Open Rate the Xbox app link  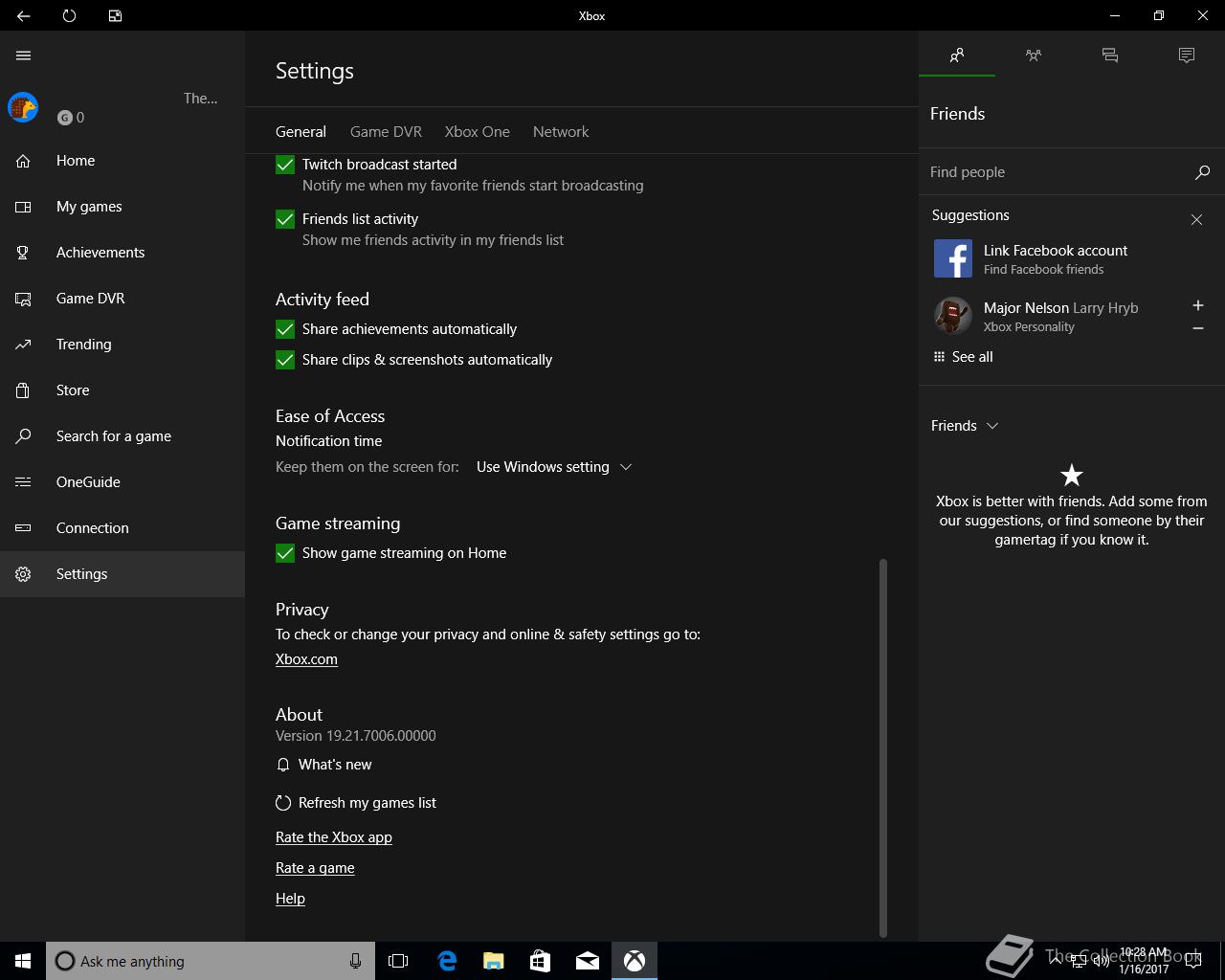(x=334, y=837)
